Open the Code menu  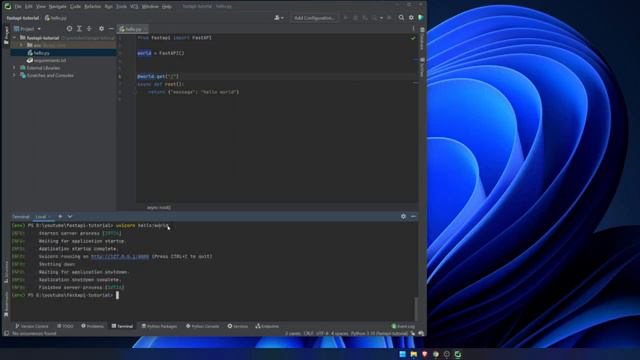pos(75,7)
